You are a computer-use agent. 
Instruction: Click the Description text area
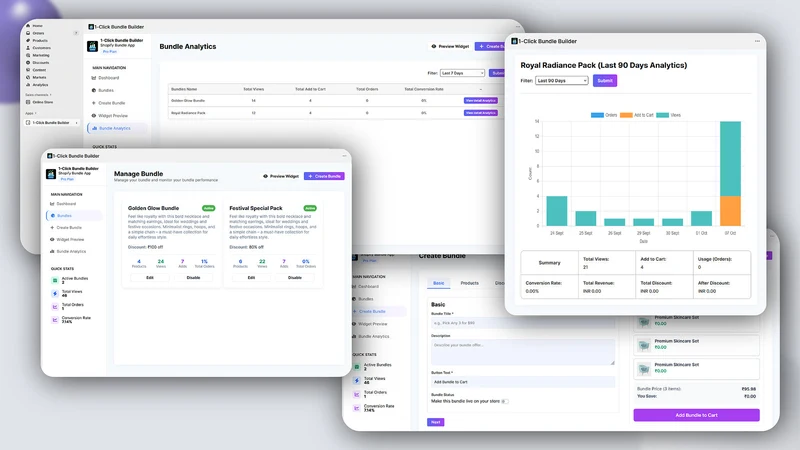(523, 352)
